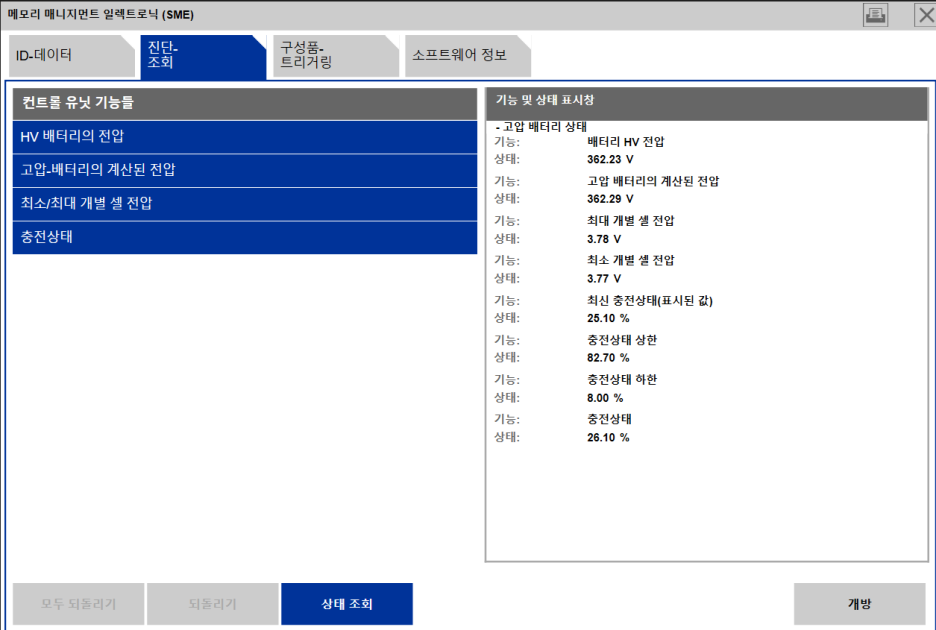Select 최소/최대 개별 셀 전압 row

tap(245, 204)
